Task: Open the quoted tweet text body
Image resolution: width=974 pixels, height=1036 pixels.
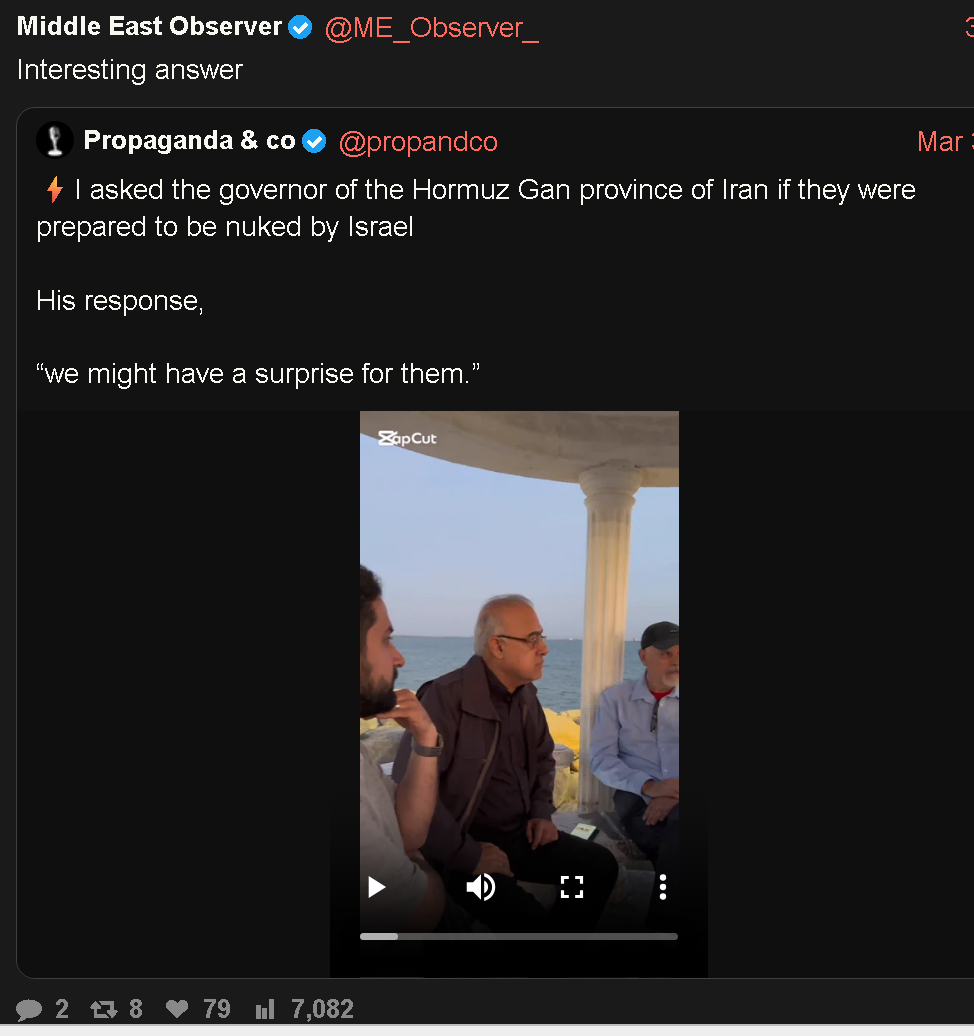Action: pyautogui.click(x=476, y=281)
